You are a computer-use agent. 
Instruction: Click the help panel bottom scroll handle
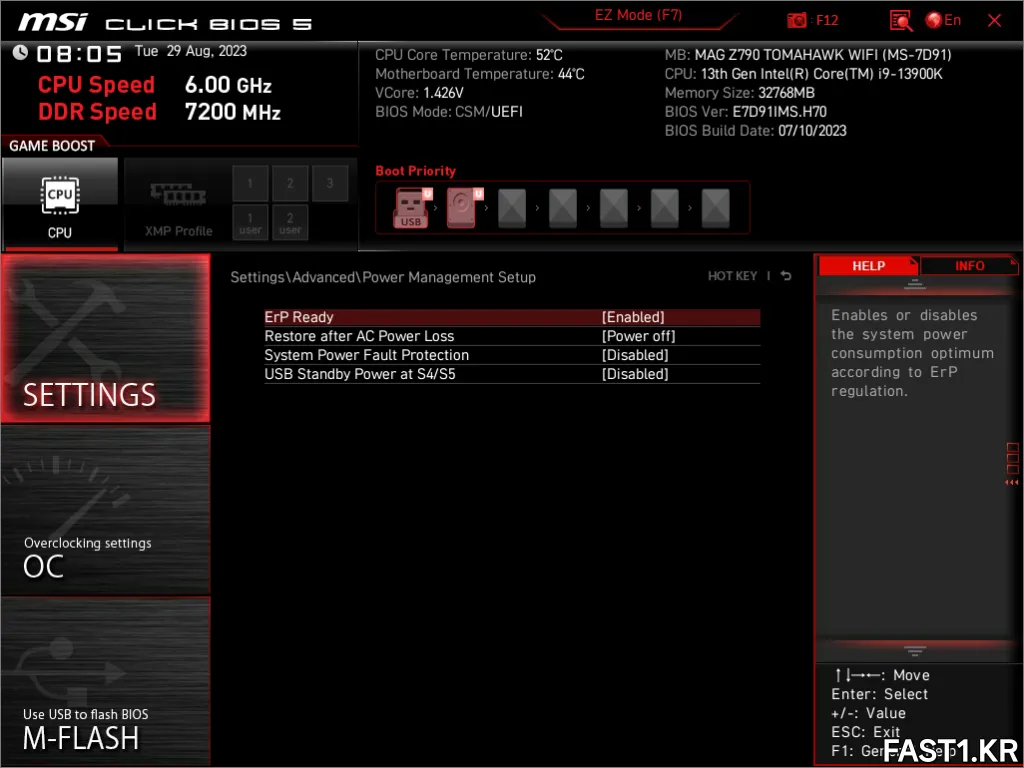(x=914, y=650)
